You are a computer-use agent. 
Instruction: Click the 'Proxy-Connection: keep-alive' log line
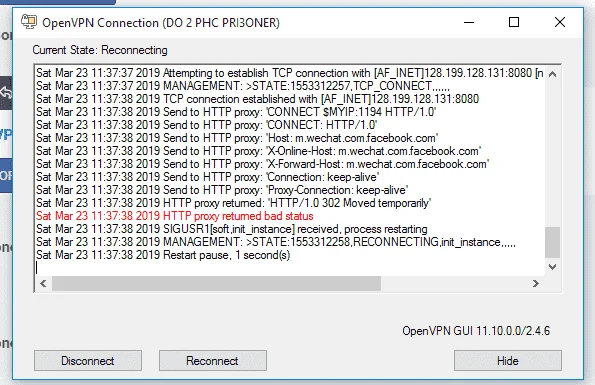222,190
